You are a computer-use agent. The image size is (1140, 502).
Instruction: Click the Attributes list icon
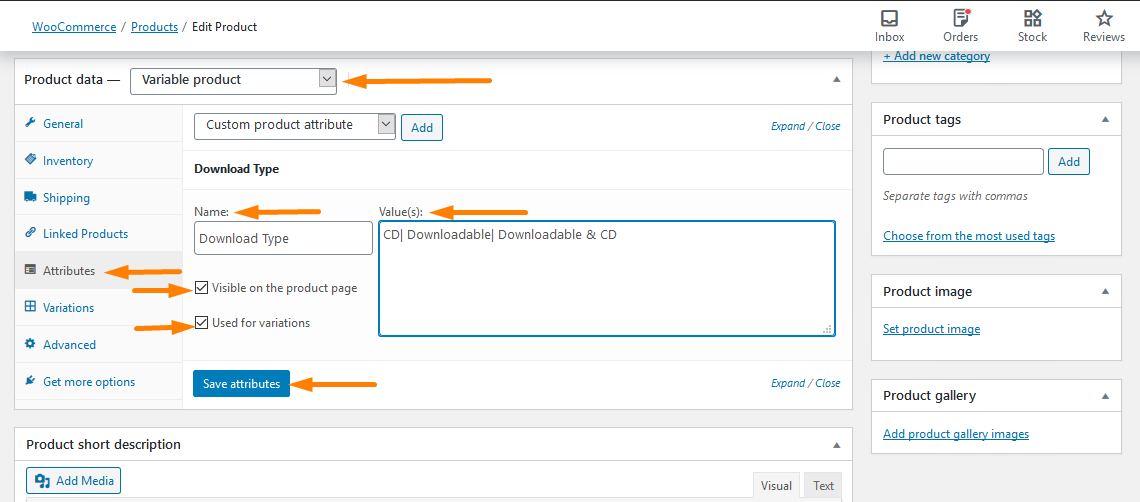31,270
